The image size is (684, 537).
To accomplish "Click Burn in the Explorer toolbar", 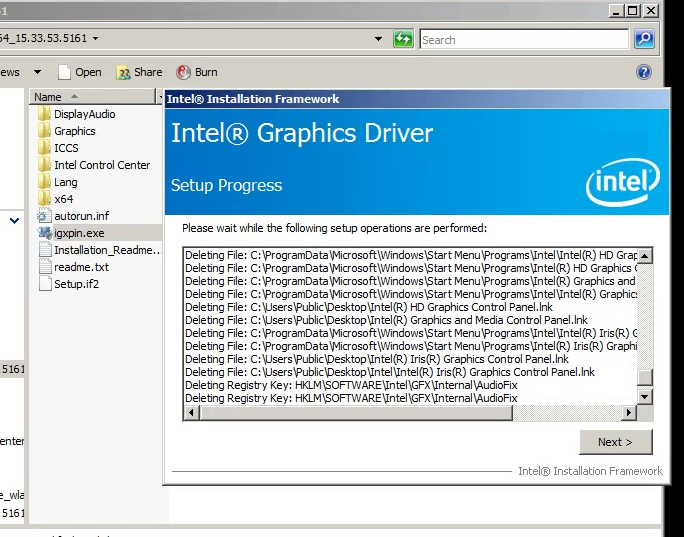I will 197,72.
